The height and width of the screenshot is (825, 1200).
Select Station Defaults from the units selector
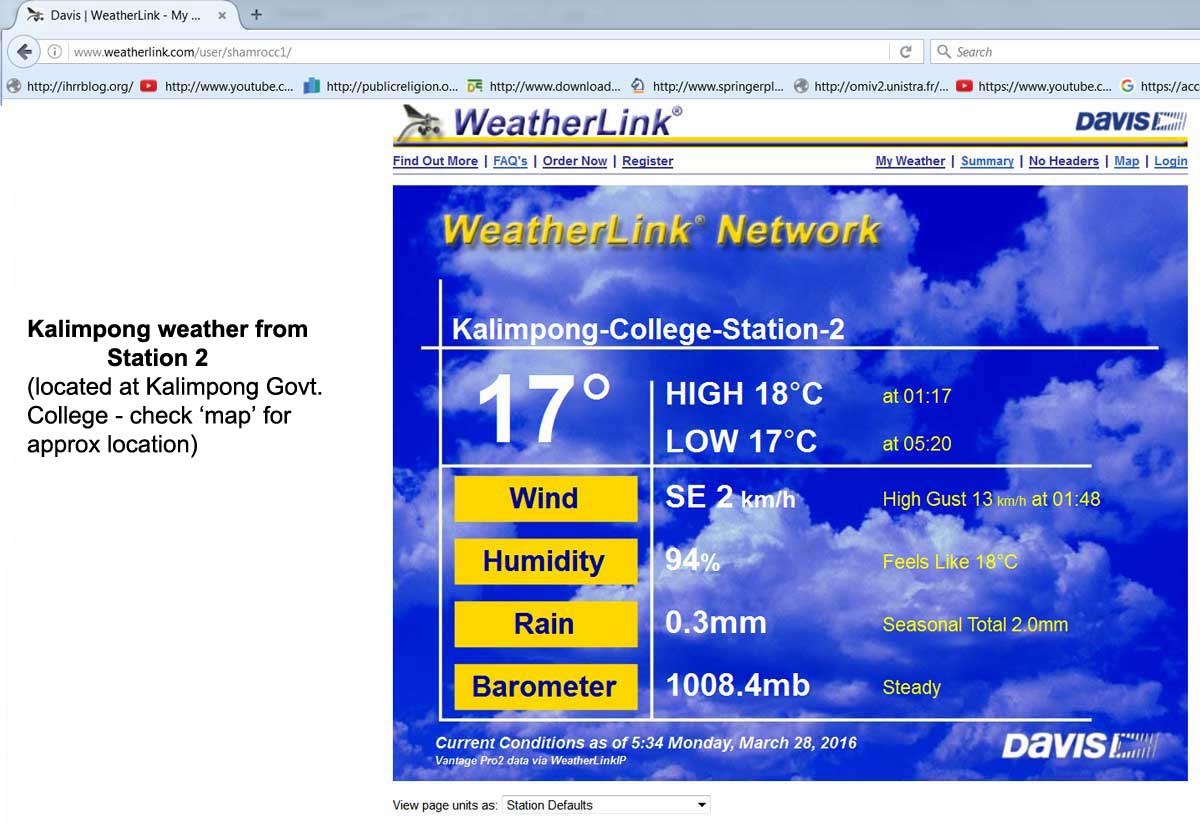click(560, 804)
